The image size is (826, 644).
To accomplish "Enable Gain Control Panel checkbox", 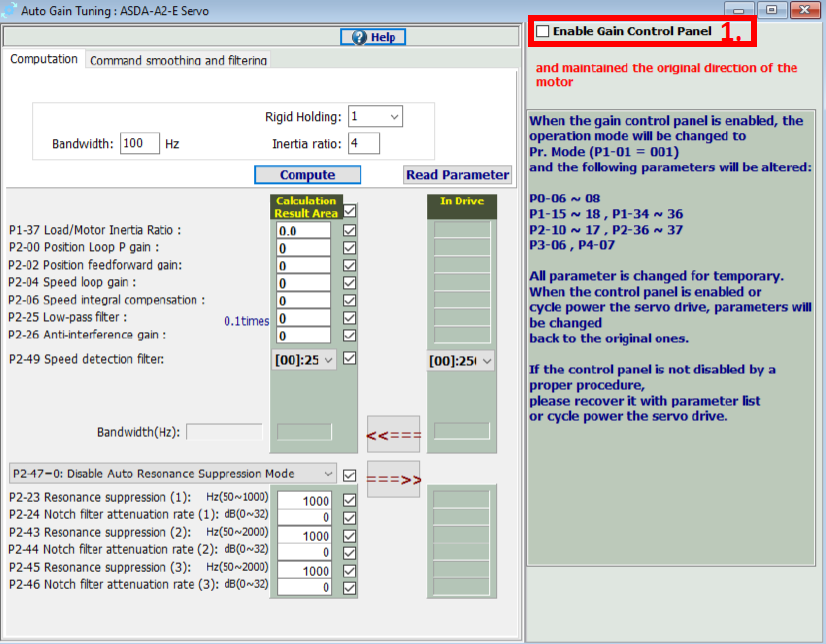I will coord(543,32).
